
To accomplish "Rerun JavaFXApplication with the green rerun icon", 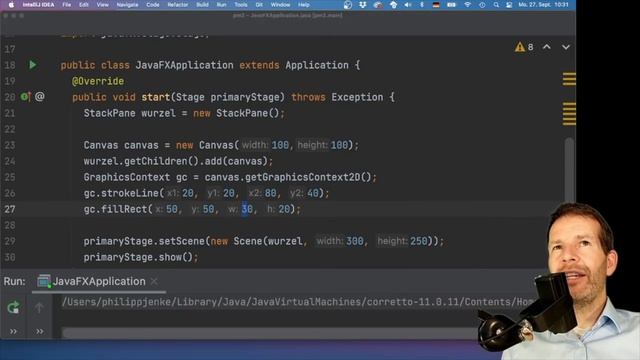I will [13, 307].
